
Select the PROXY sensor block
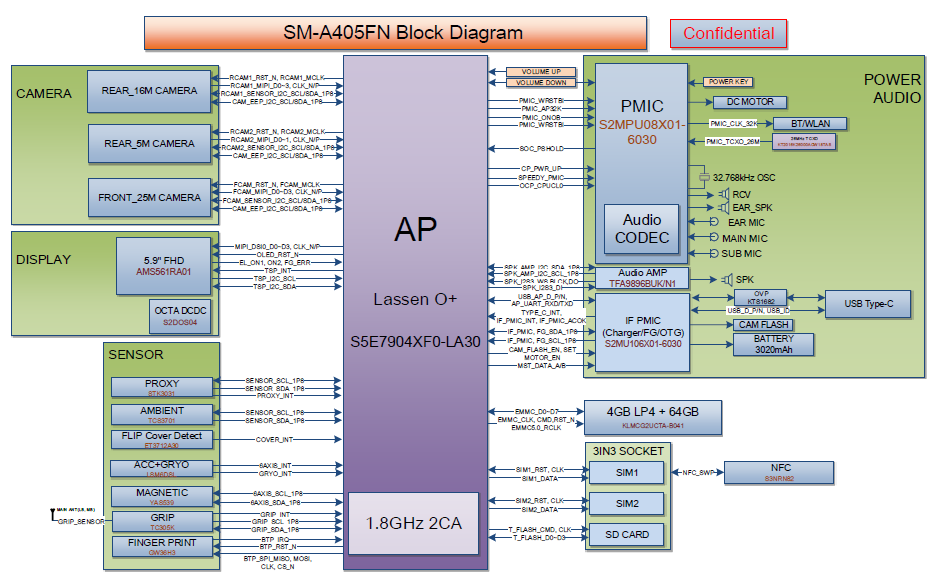point(162,387)
